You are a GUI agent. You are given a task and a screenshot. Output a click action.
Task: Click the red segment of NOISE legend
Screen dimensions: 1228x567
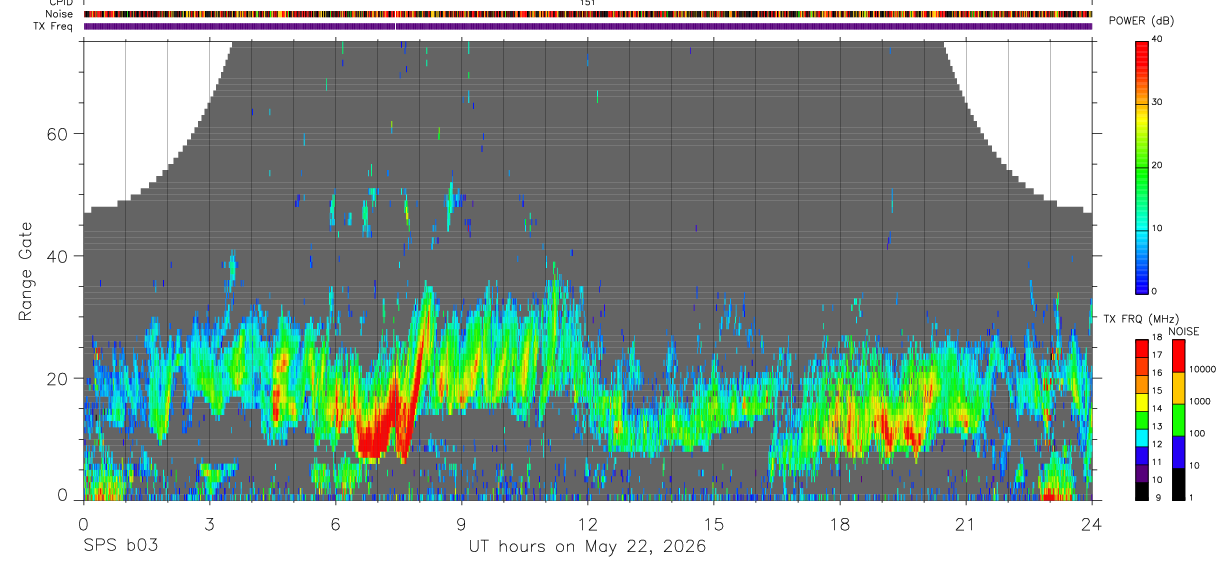tap(1180, 356)
